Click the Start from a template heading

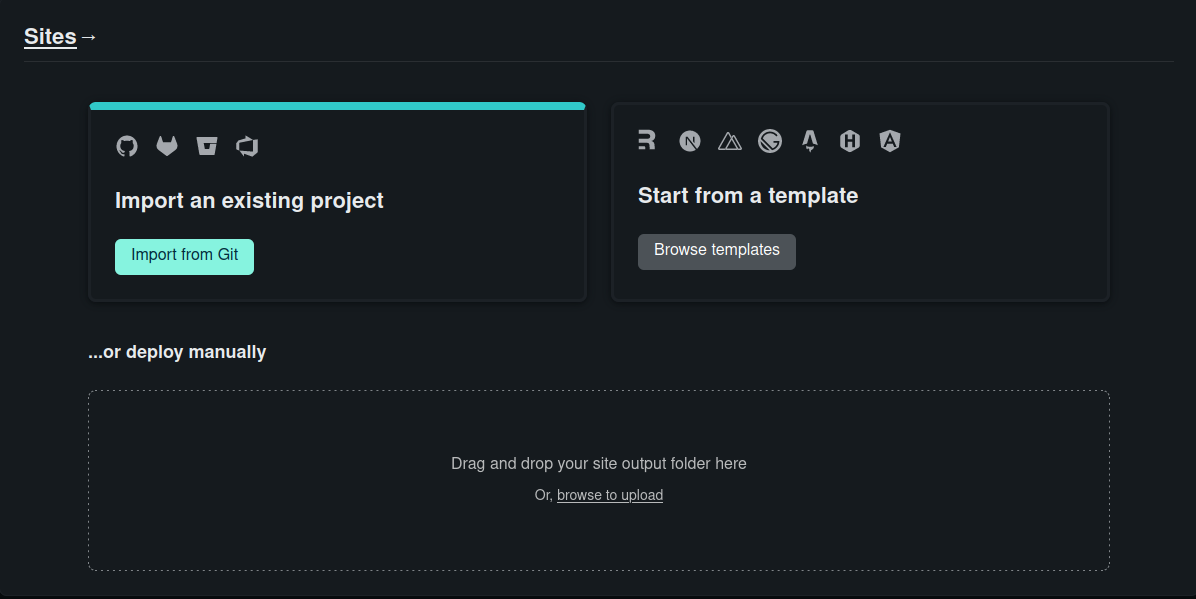pyautogui.click(x=748, y=196)
